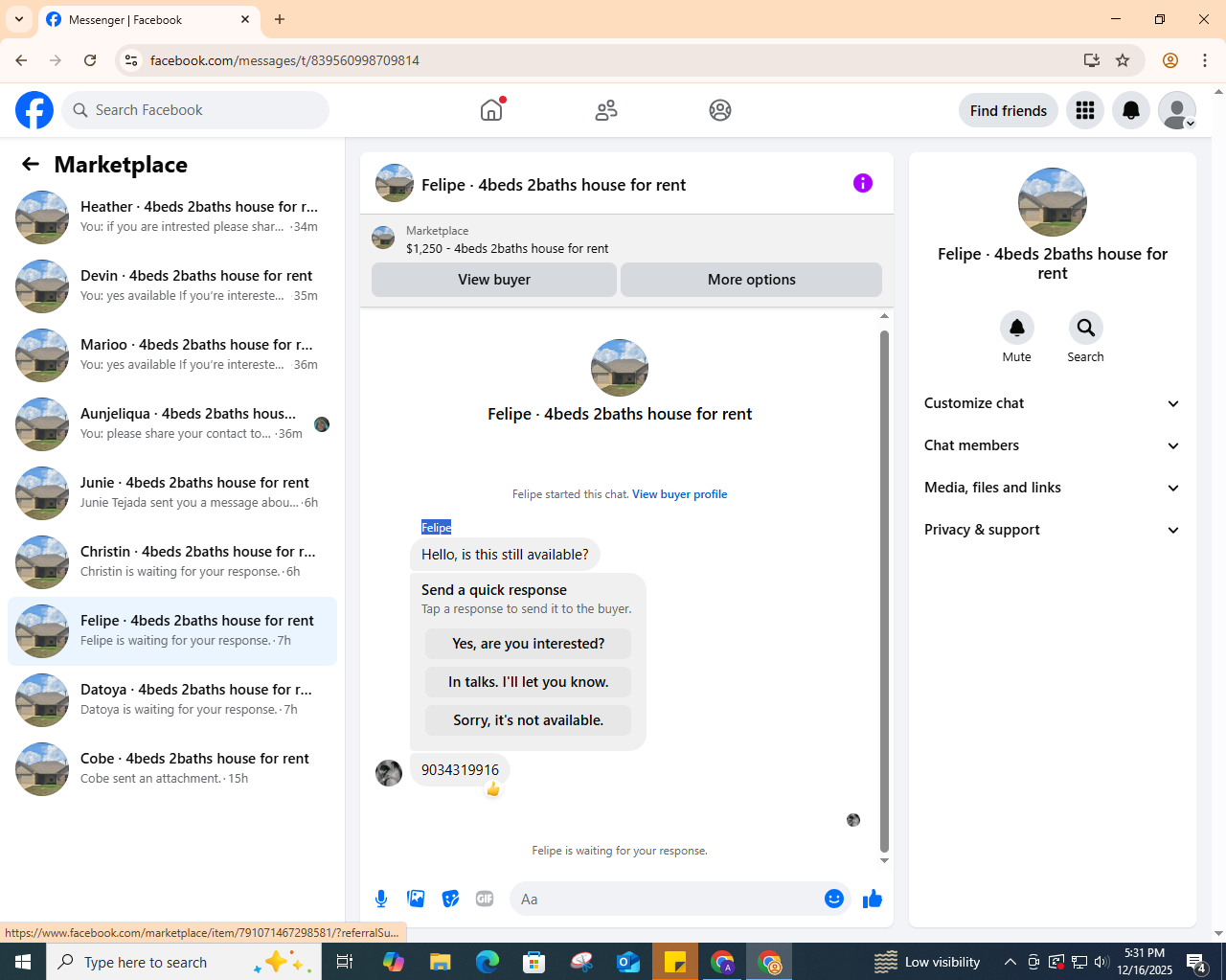Click the taskbar search box
The height and width of the screenshot is (980, 1226).
click(184, 962)
